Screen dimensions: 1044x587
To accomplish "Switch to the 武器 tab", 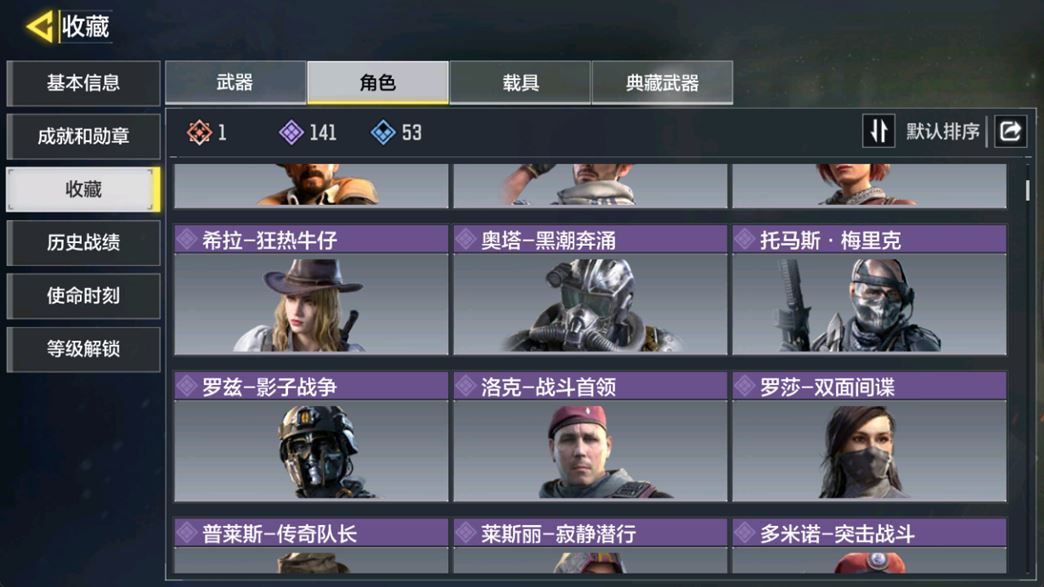I will pyautogui.click(x=235, y=83).
